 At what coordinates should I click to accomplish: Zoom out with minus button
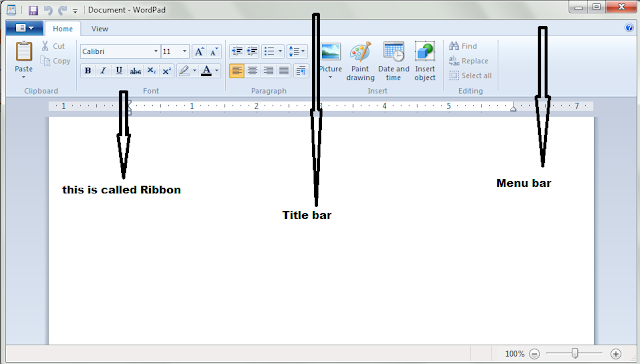click(534, 353)
